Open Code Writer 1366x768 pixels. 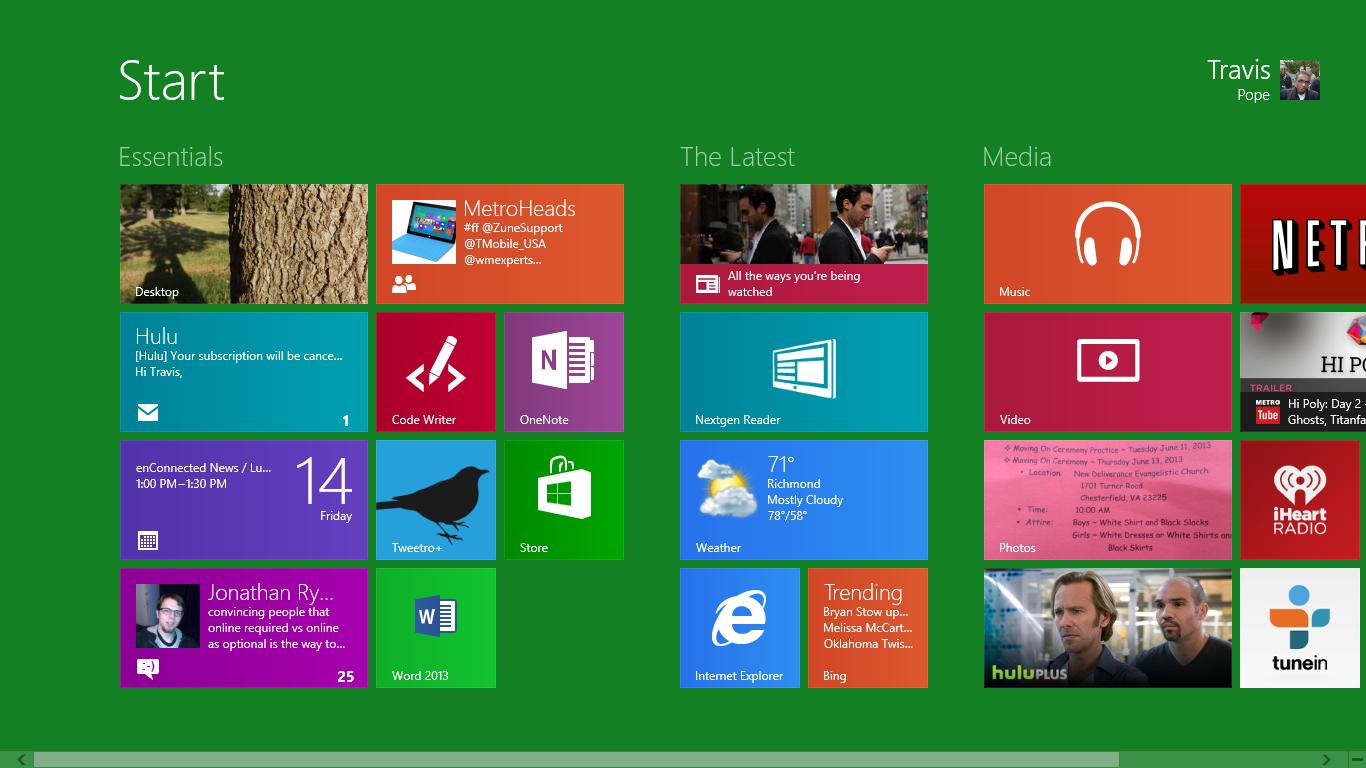coord(435,371)
